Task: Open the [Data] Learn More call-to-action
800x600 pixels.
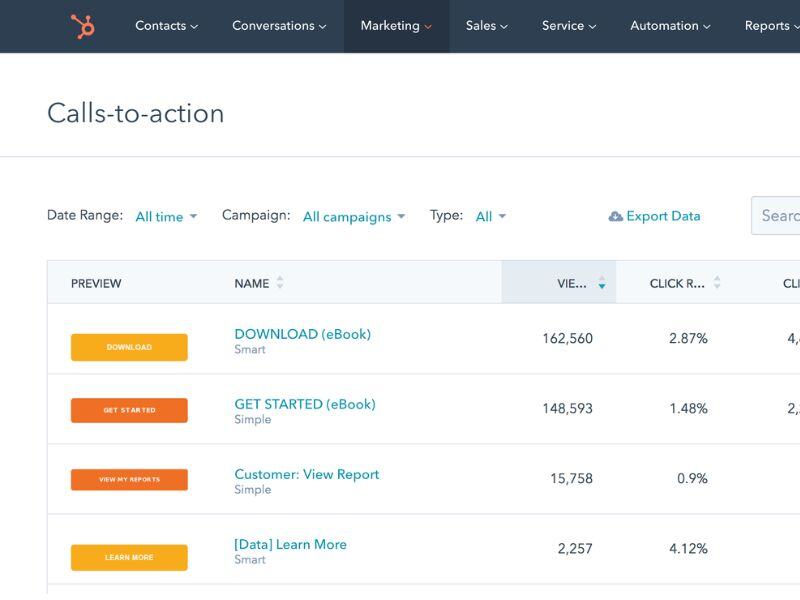Action: pyautogui.click(x=290, y=544)
